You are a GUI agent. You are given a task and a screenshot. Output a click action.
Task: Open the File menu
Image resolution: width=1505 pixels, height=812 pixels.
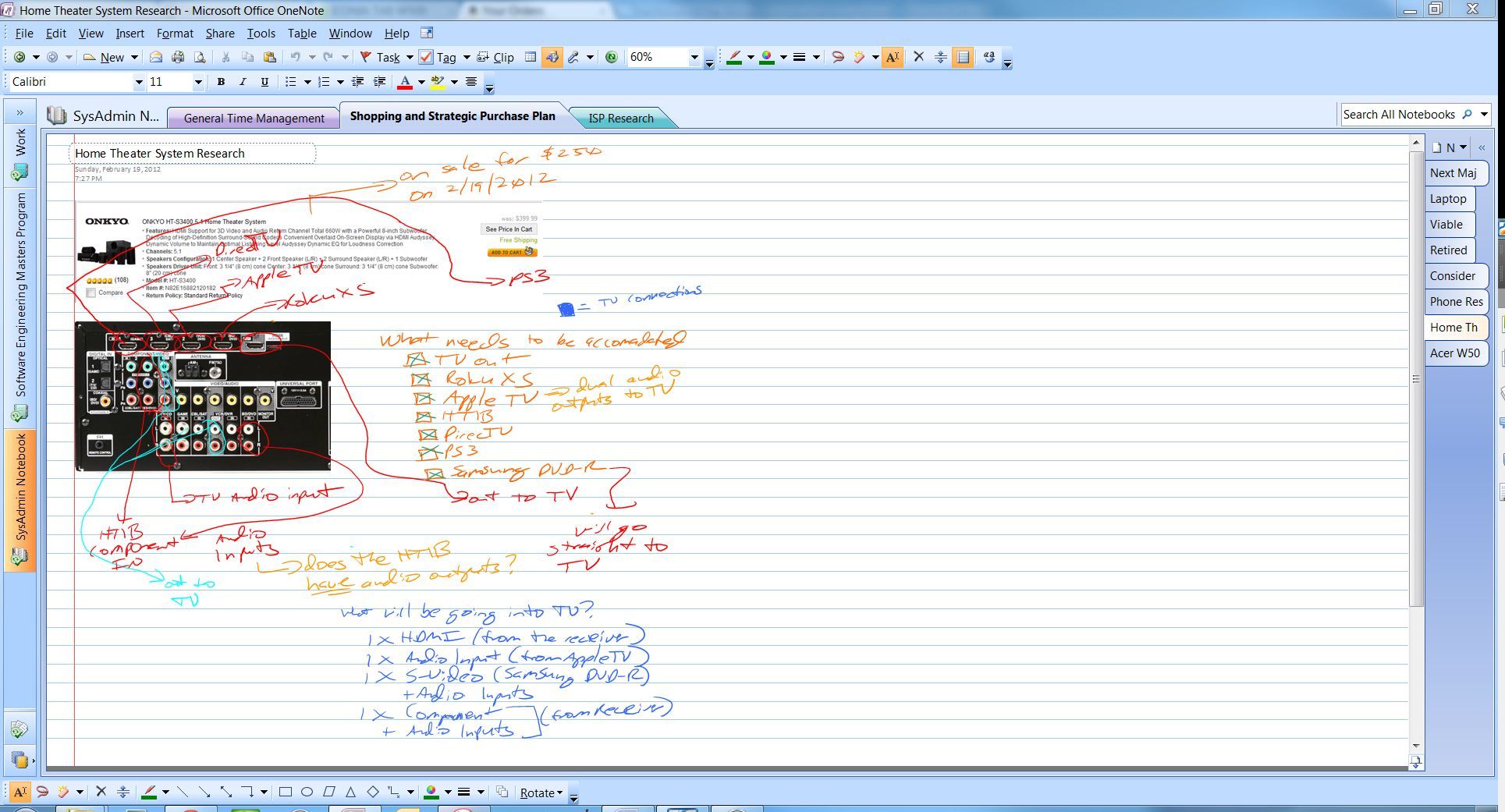point(24,33)
